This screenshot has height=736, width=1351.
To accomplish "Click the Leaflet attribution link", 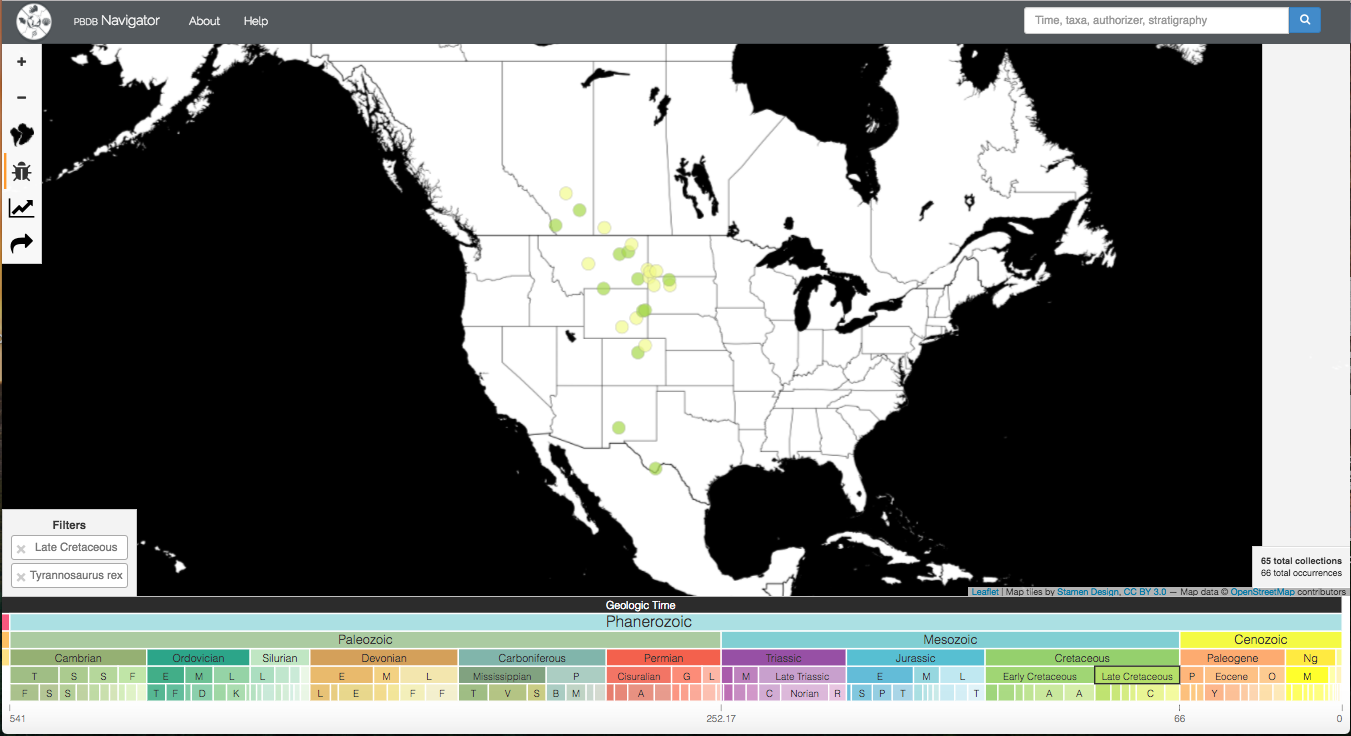I will [984, 592].
